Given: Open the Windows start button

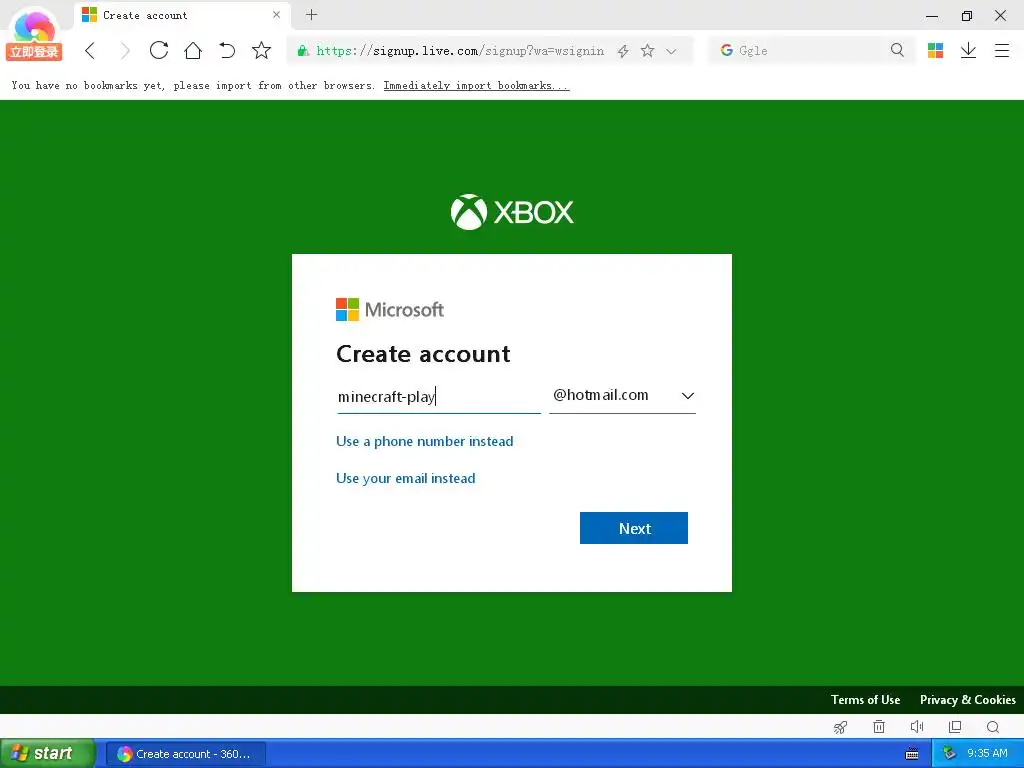Looking at the screenshot, I should click(x=48, y=754).
